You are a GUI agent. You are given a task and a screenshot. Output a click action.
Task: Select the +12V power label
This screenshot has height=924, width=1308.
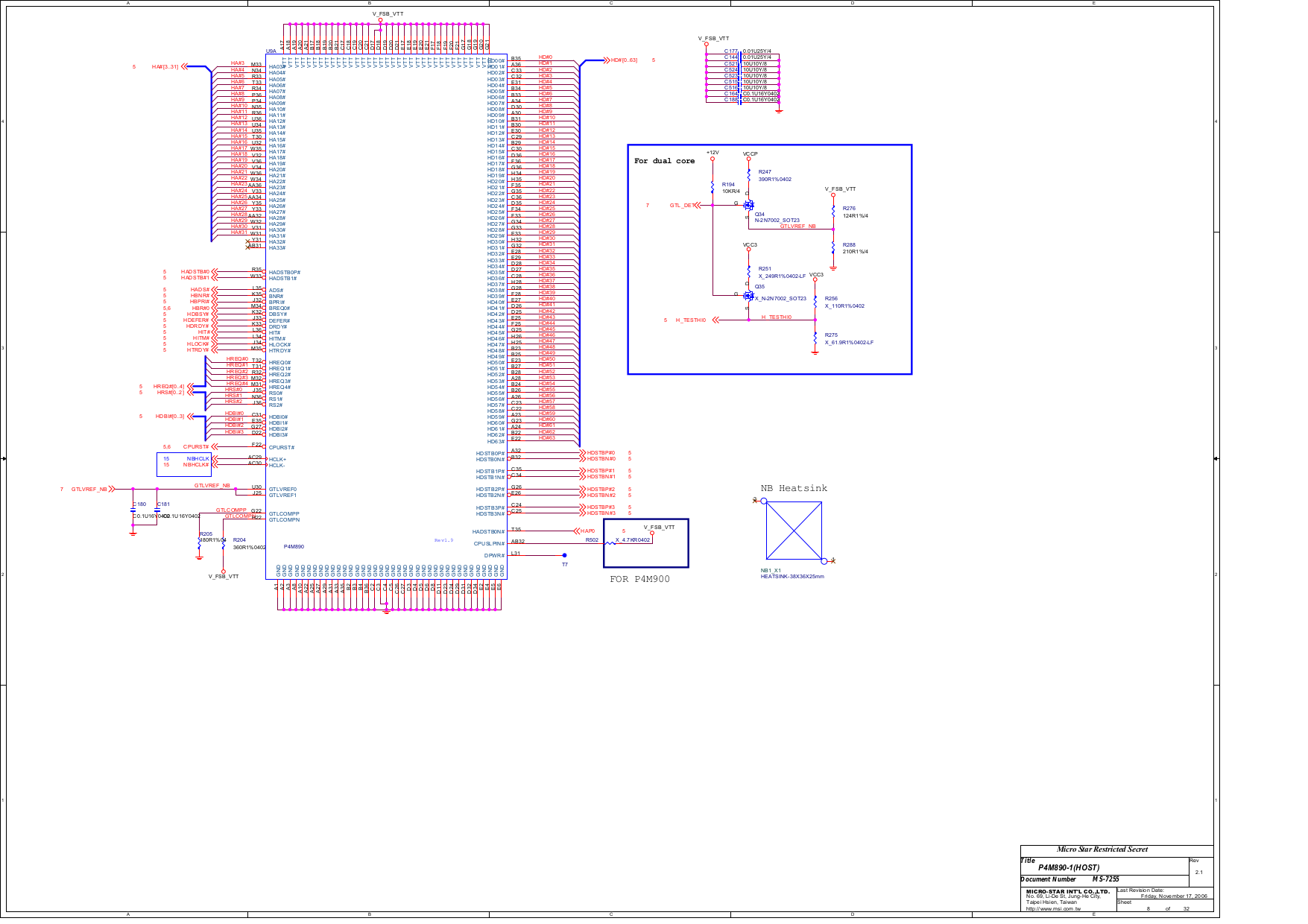coord(713,153)
